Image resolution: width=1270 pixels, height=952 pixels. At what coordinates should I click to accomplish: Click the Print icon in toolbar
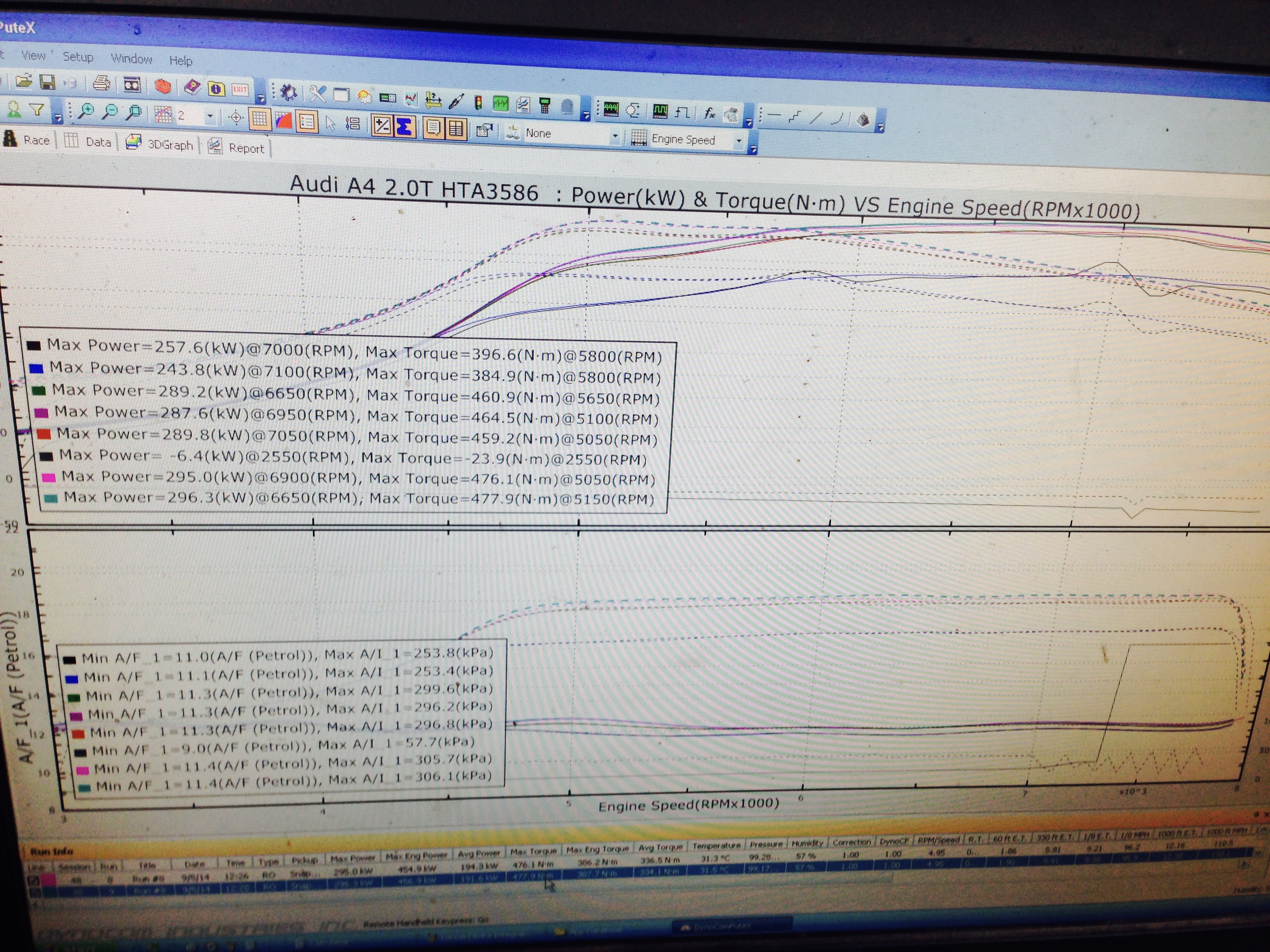coord(101,84)
